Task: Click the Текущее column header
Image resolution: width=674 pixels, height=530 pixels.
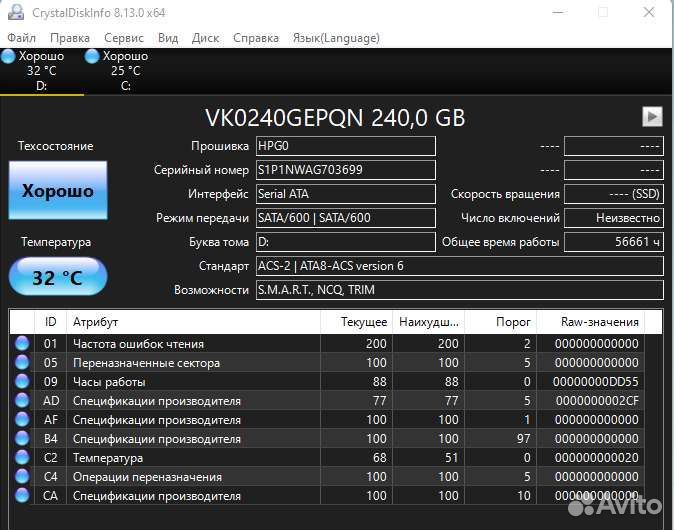Action: [357, 322]
